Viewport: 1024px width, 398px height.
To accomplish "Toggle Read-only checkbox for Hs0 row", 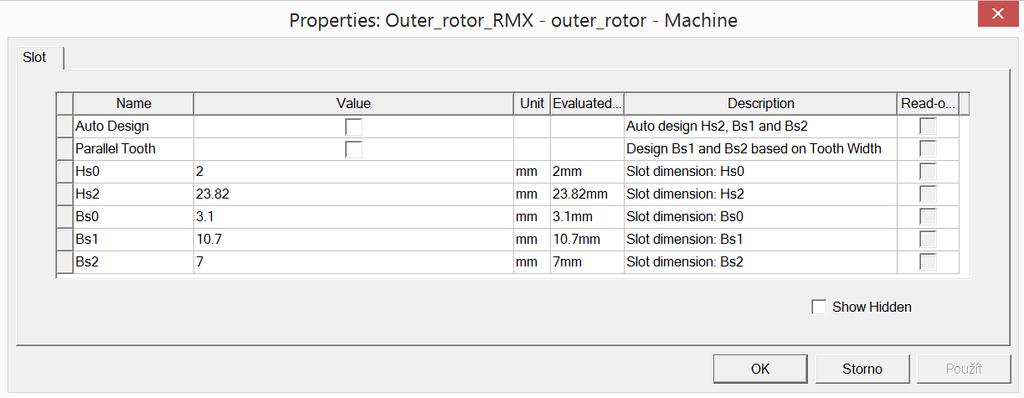I will pyautogui.click(x=927, y=172).
